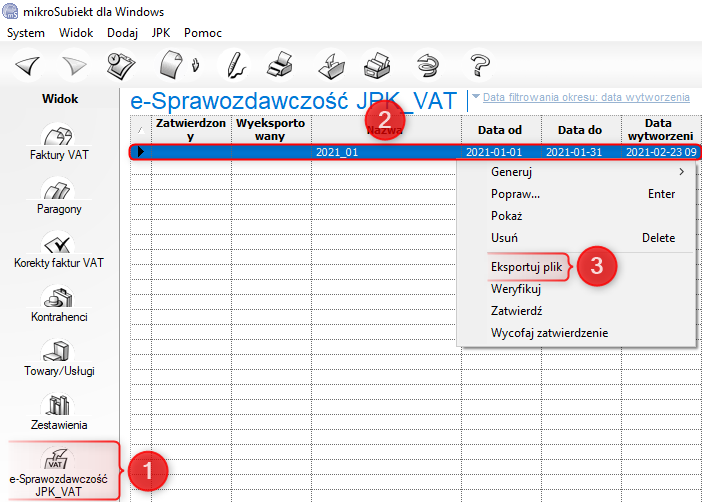Click the printer toolbar icon
Image resolution: width=702 pixels, height=502 pixels.
pos(281,65)
